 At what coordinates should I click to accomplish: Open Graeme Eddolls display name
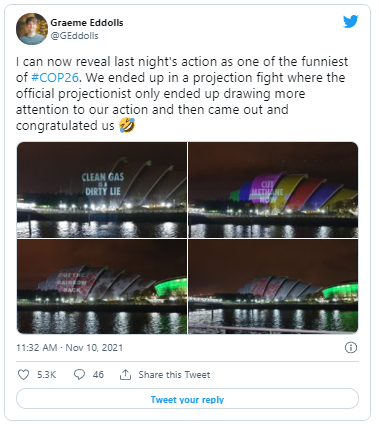[x=87, y=23]
